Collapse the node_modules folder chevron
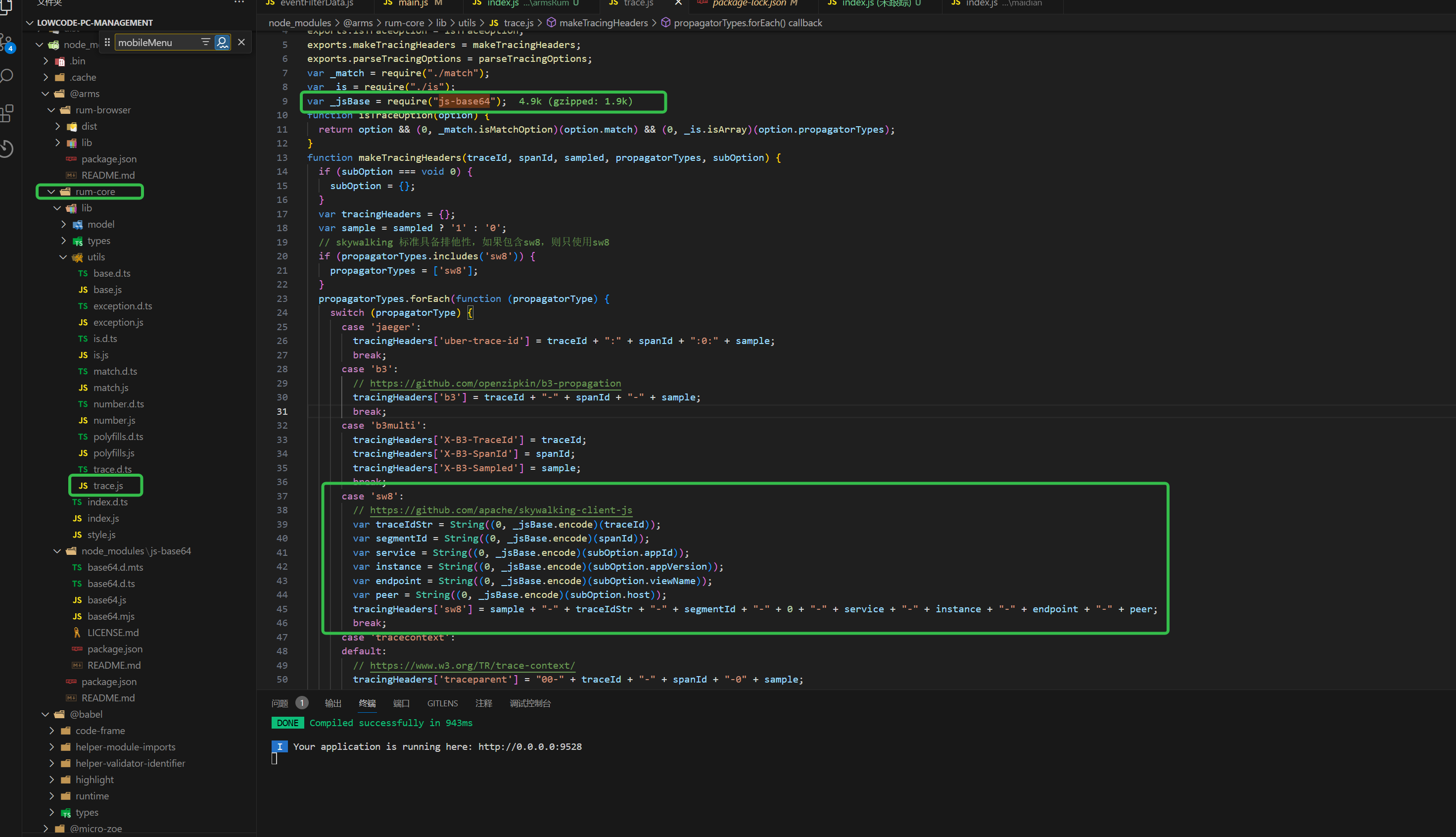 [39, 44]
